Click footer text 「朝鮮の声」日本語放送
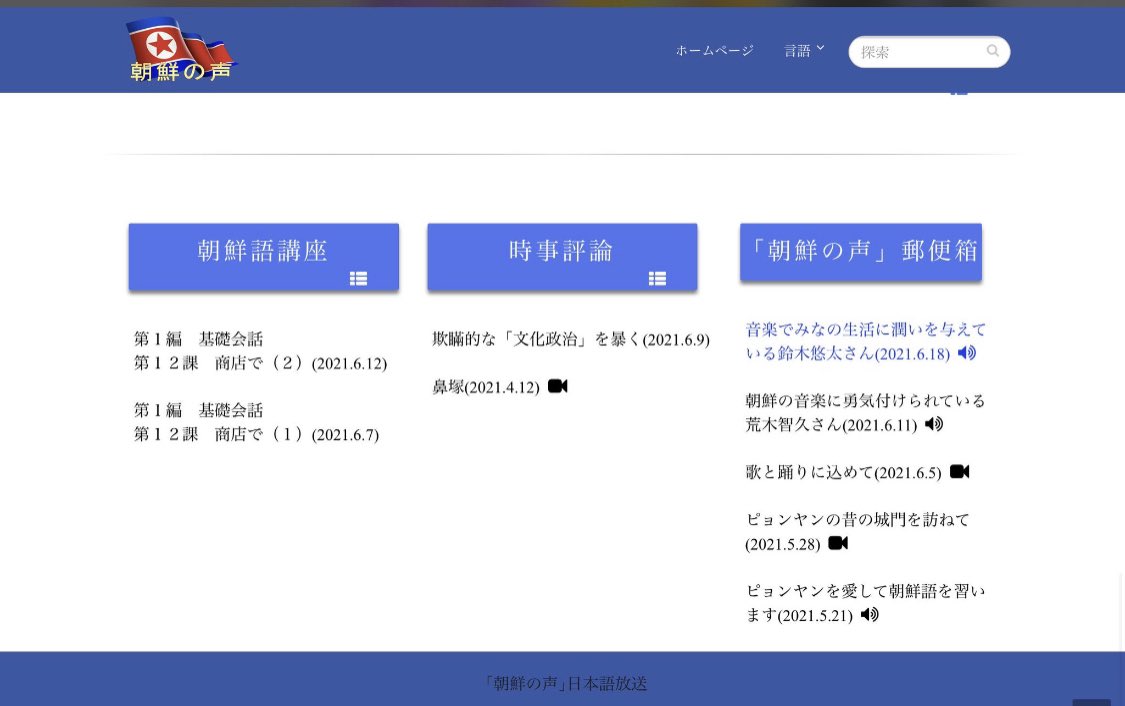 [x=565, y=683]
